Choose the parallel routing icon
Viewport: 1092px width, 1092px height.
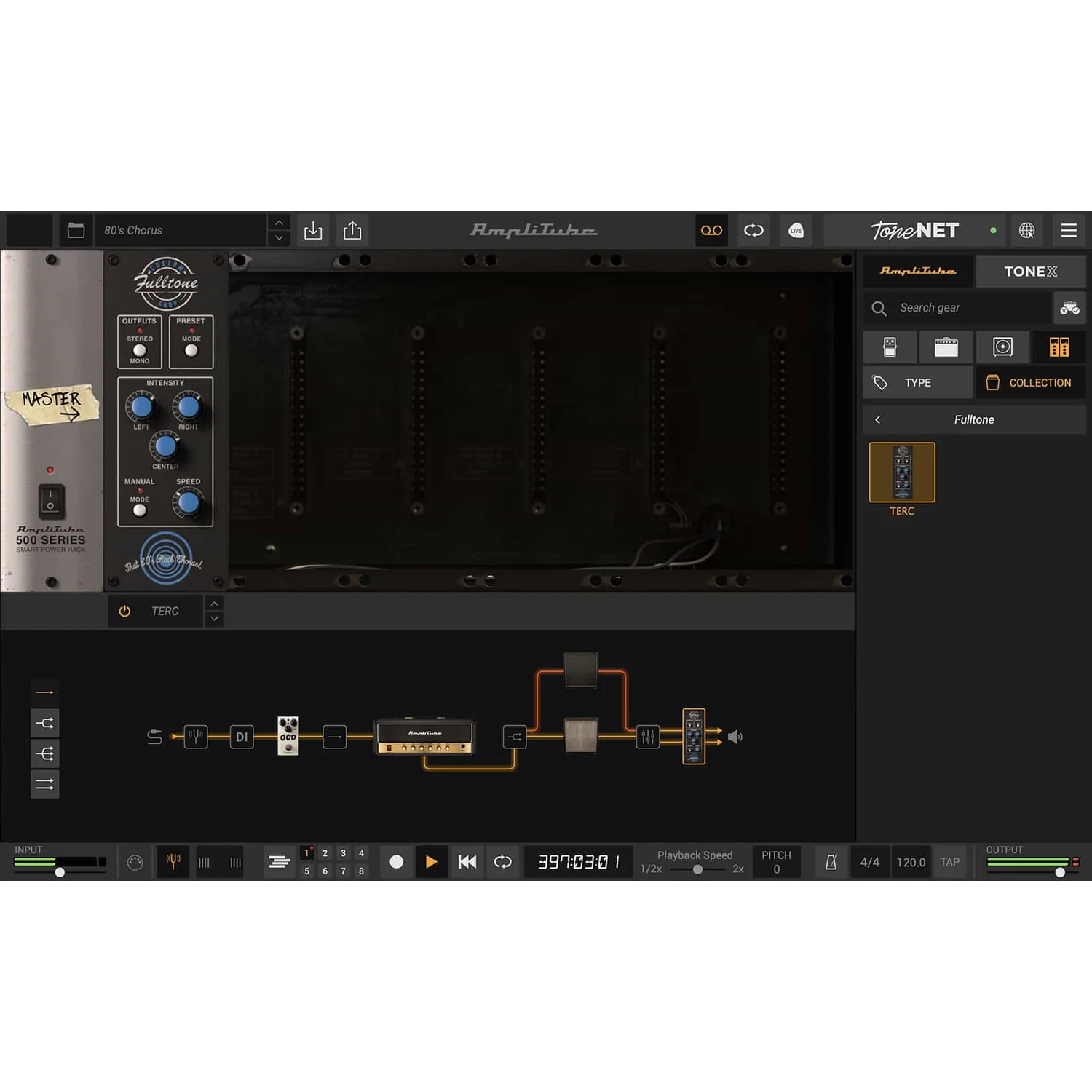(x=45, y=785)
